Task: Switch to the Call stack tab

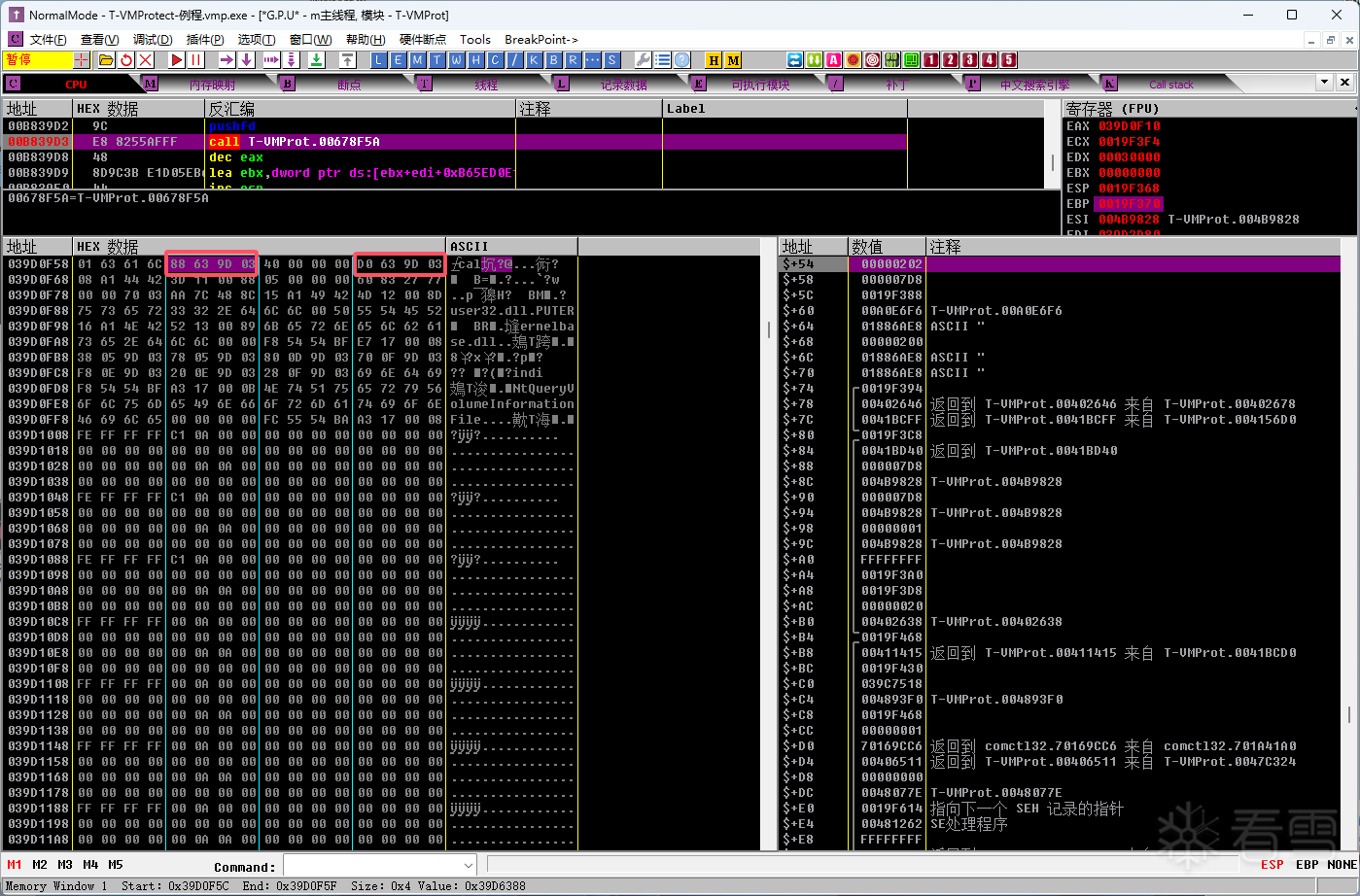Action: pos(1171,85)
